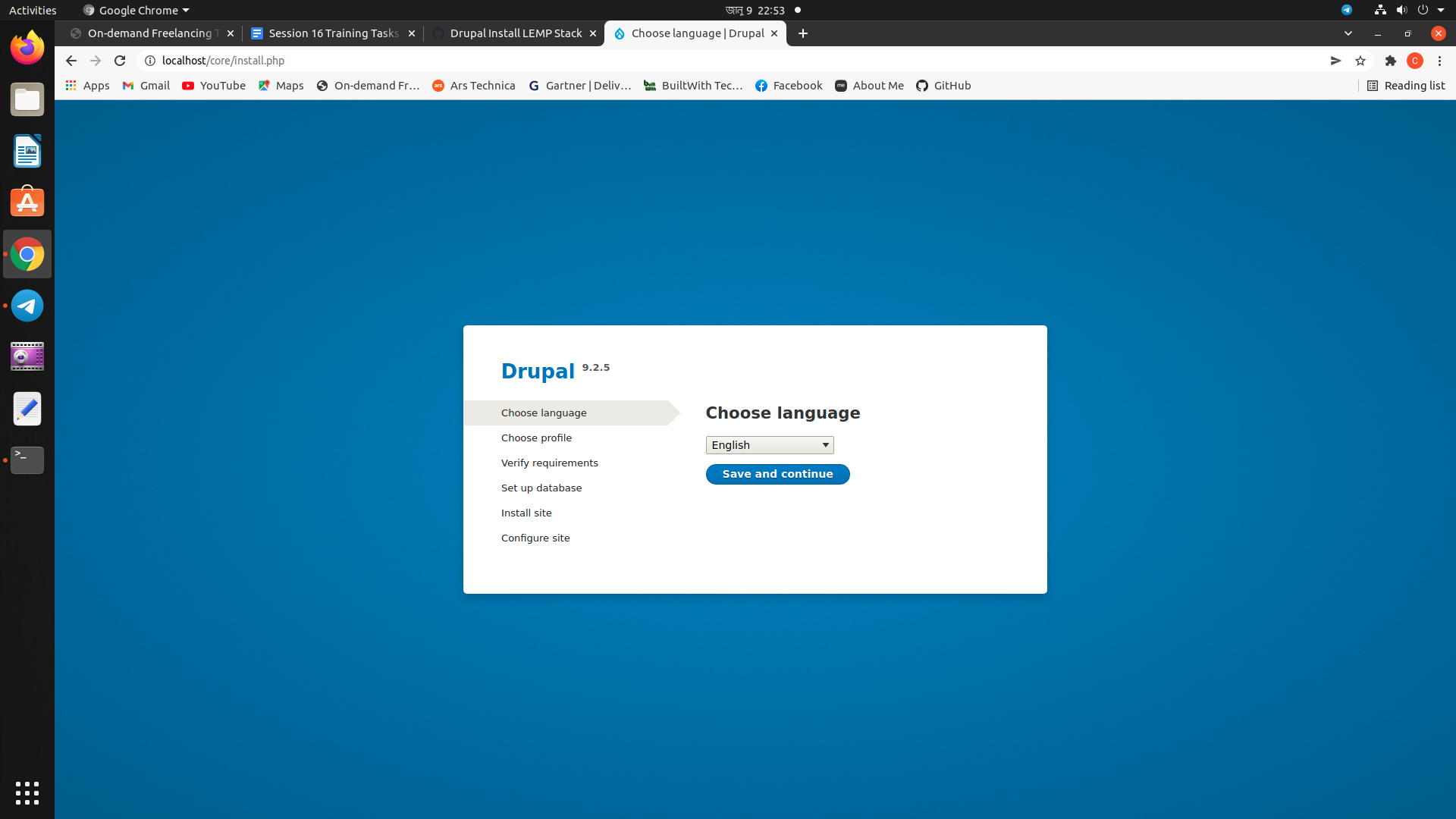Viewport: 1456px width, 819px height.
Task: Open Ars Technica bookmark
Action: (474, 86)
